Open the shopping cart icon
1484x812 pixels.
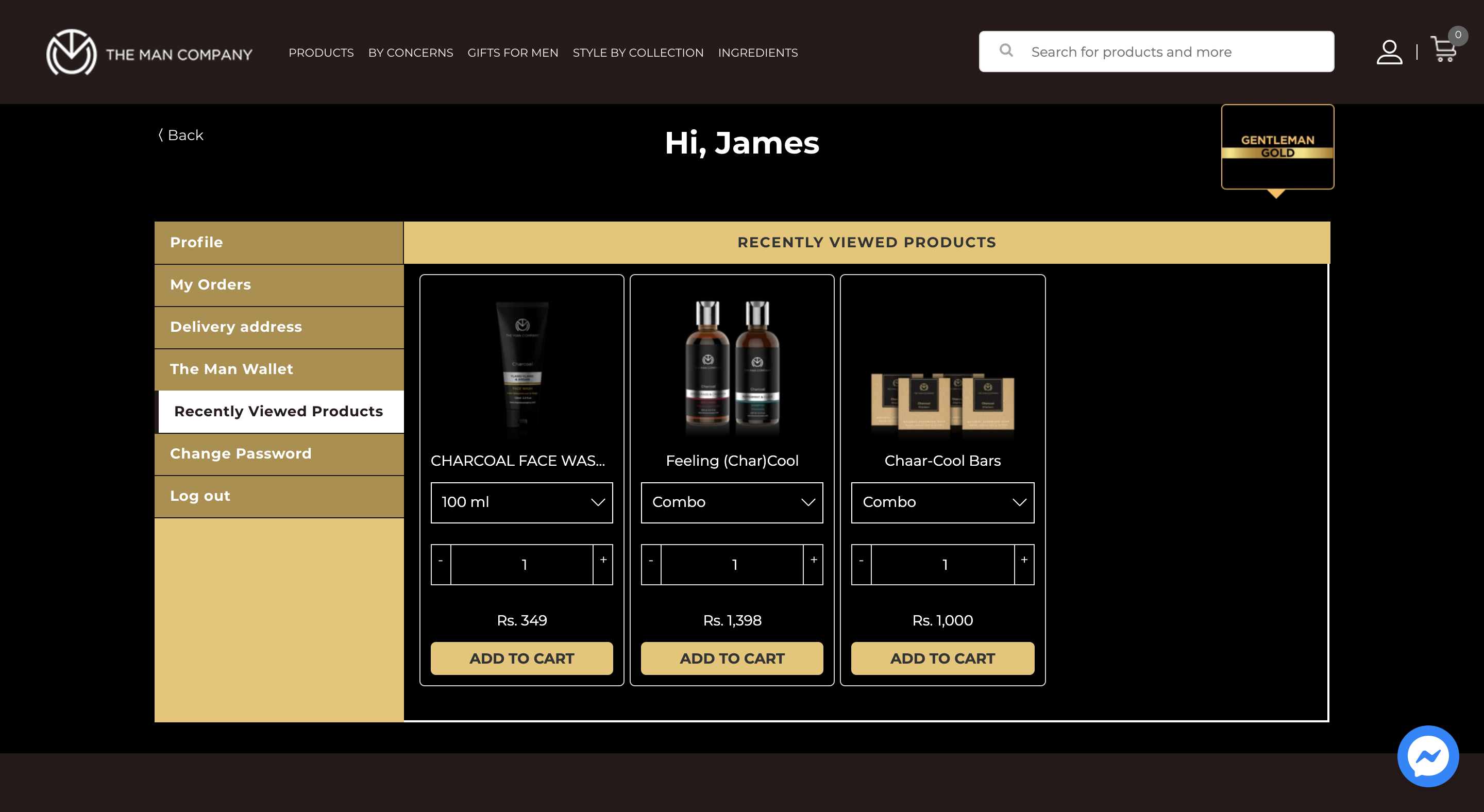pyautogui.click(x=1444, y=49)
